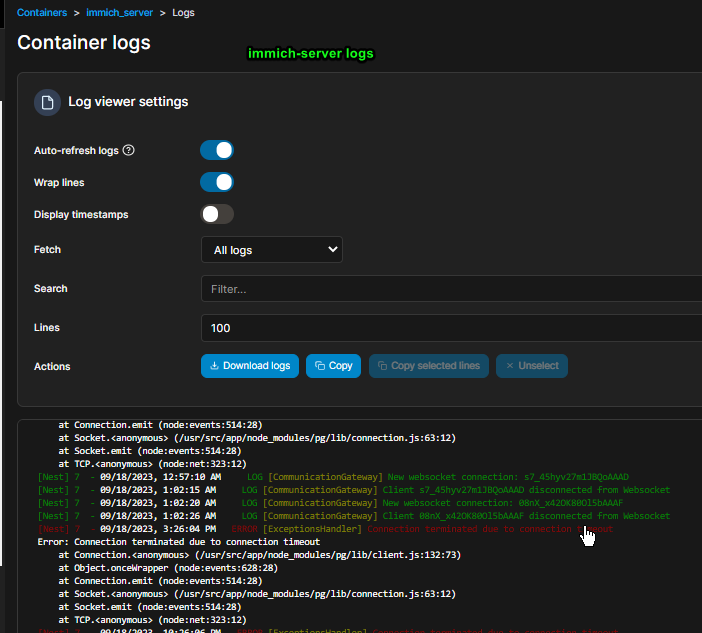Image resolution: width=702 pixels, height=633 pixels.
Task: Click the Log viewer settings document icon
Action: (47, 103)
